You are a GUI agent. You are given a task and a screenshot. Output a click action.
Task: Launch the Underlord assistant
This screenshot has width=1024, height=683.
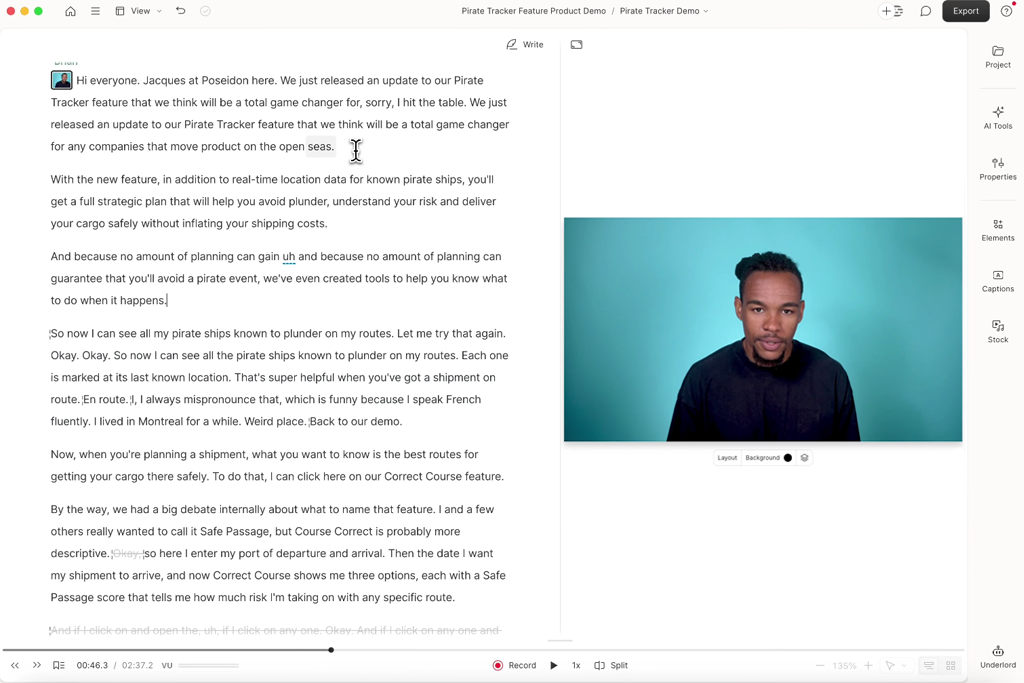click(998, 657)
